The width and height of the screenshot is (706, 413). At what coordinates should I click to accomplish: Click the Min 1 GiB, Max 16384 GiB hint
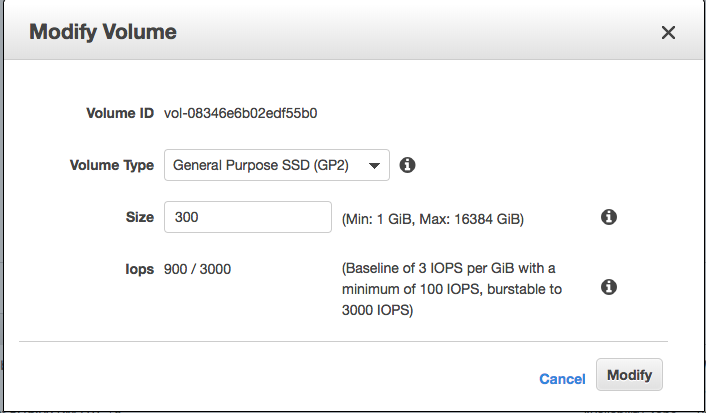coord(432,218)
